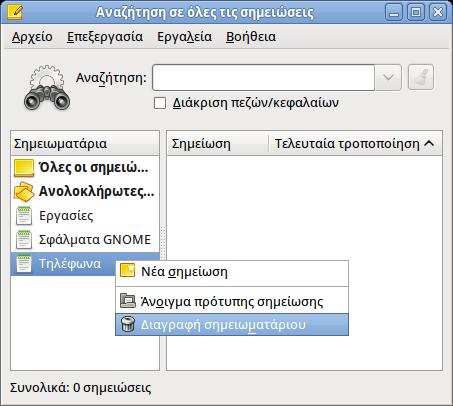Maximize the search window
This screenshot has height=406, width=453.
point(416,12)
